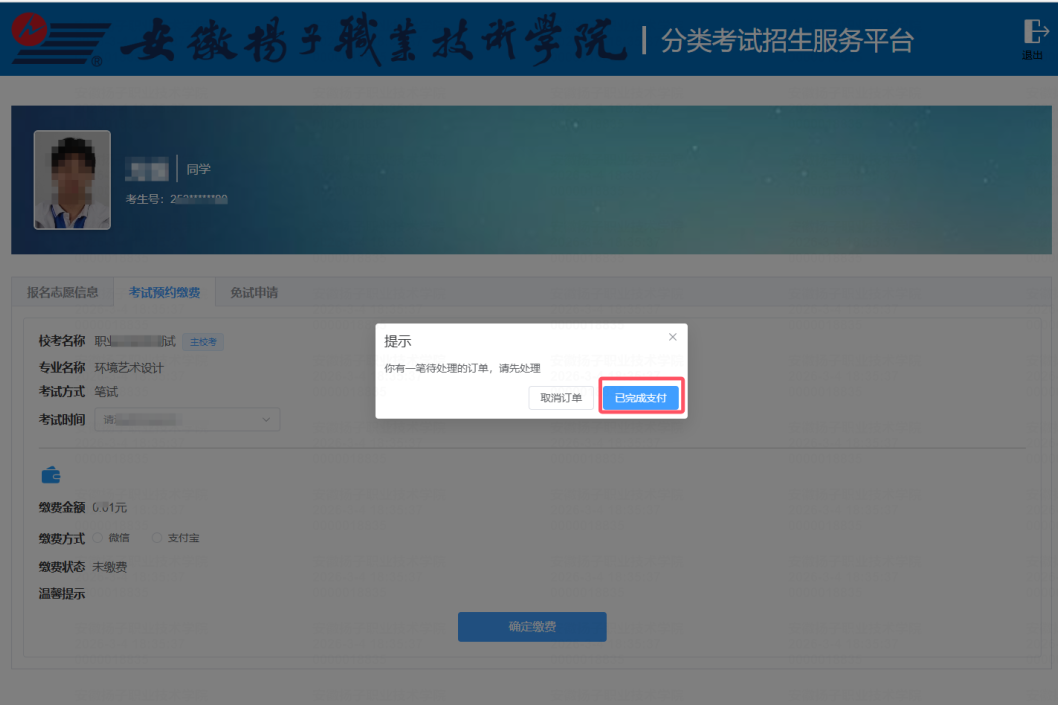The image size is (1058, 705).
Task: Click the 确定缴费 button
Action: click(x=532, y=627)
